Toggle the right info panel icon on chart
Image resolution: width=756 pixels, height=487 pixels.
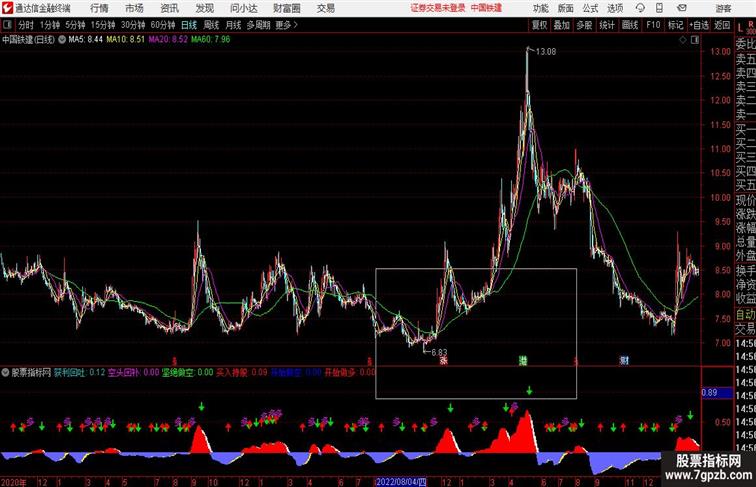(x=695, y=40)
